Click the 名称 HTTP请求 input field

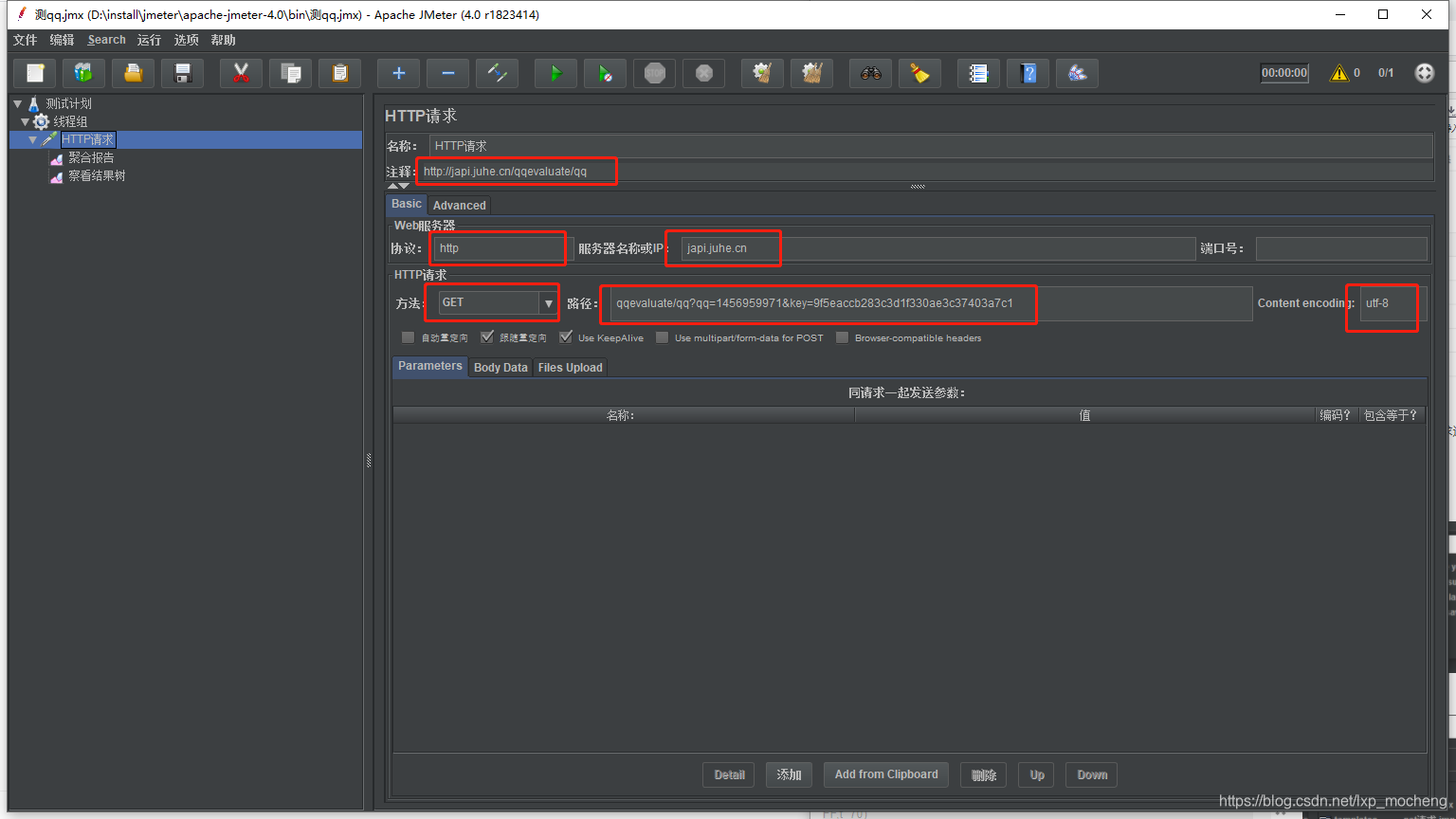tap(931, 146)
